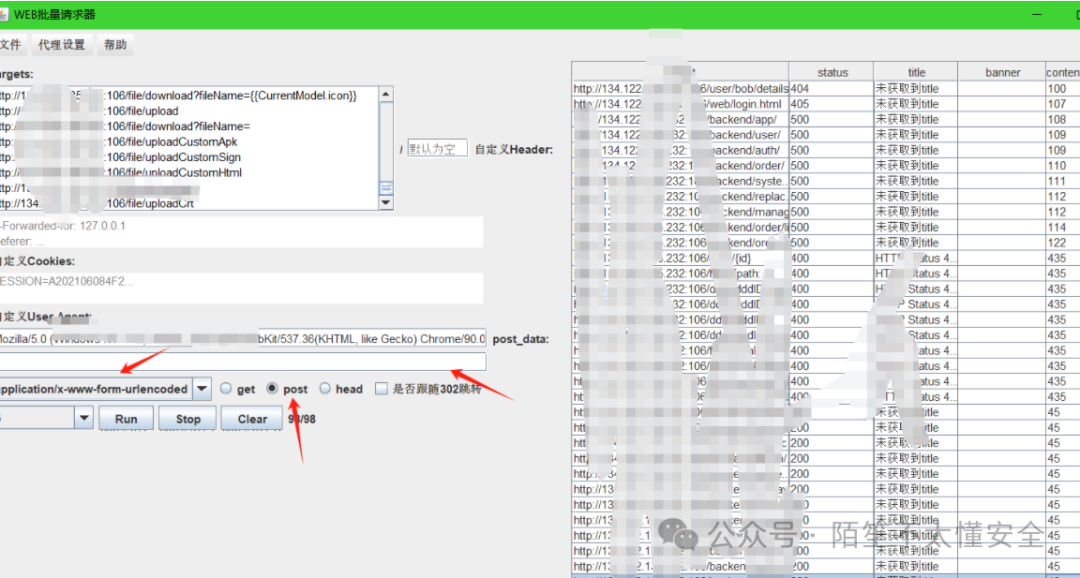Click the 405 status cell
The width and height of the screenshot is (1080, 578).
(x=831, y=104)
